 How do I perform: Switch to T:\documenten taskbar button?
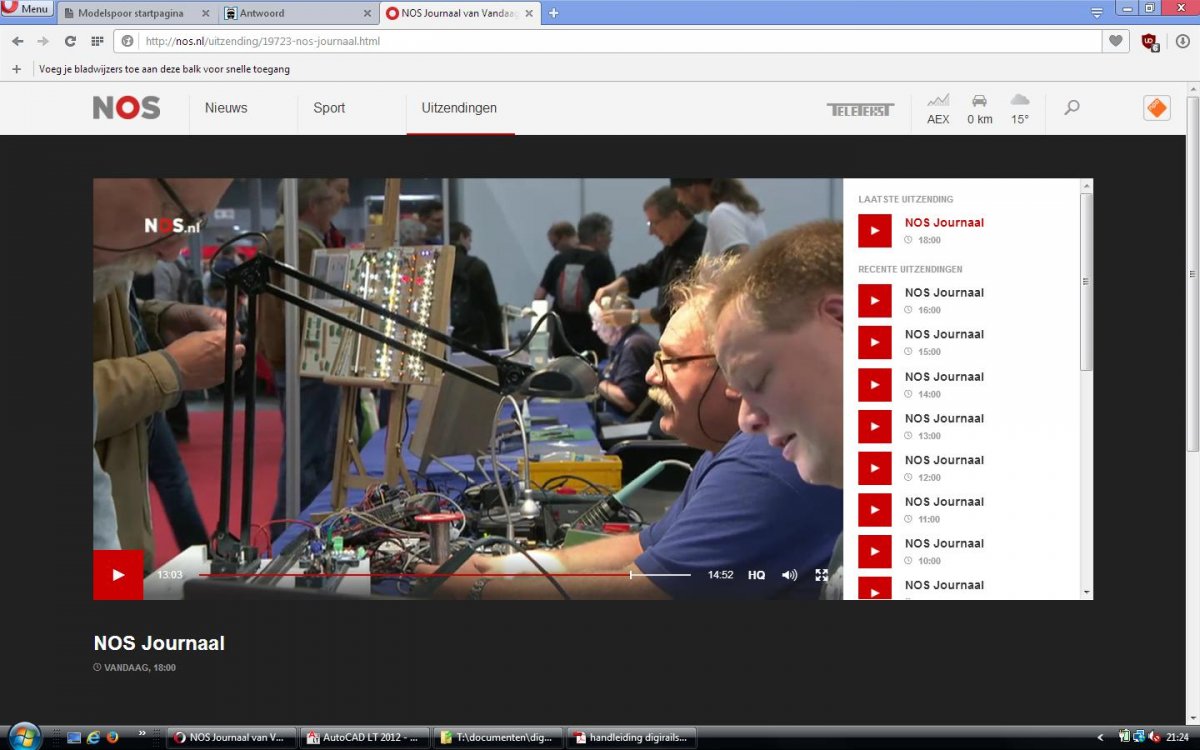point(498,738)
